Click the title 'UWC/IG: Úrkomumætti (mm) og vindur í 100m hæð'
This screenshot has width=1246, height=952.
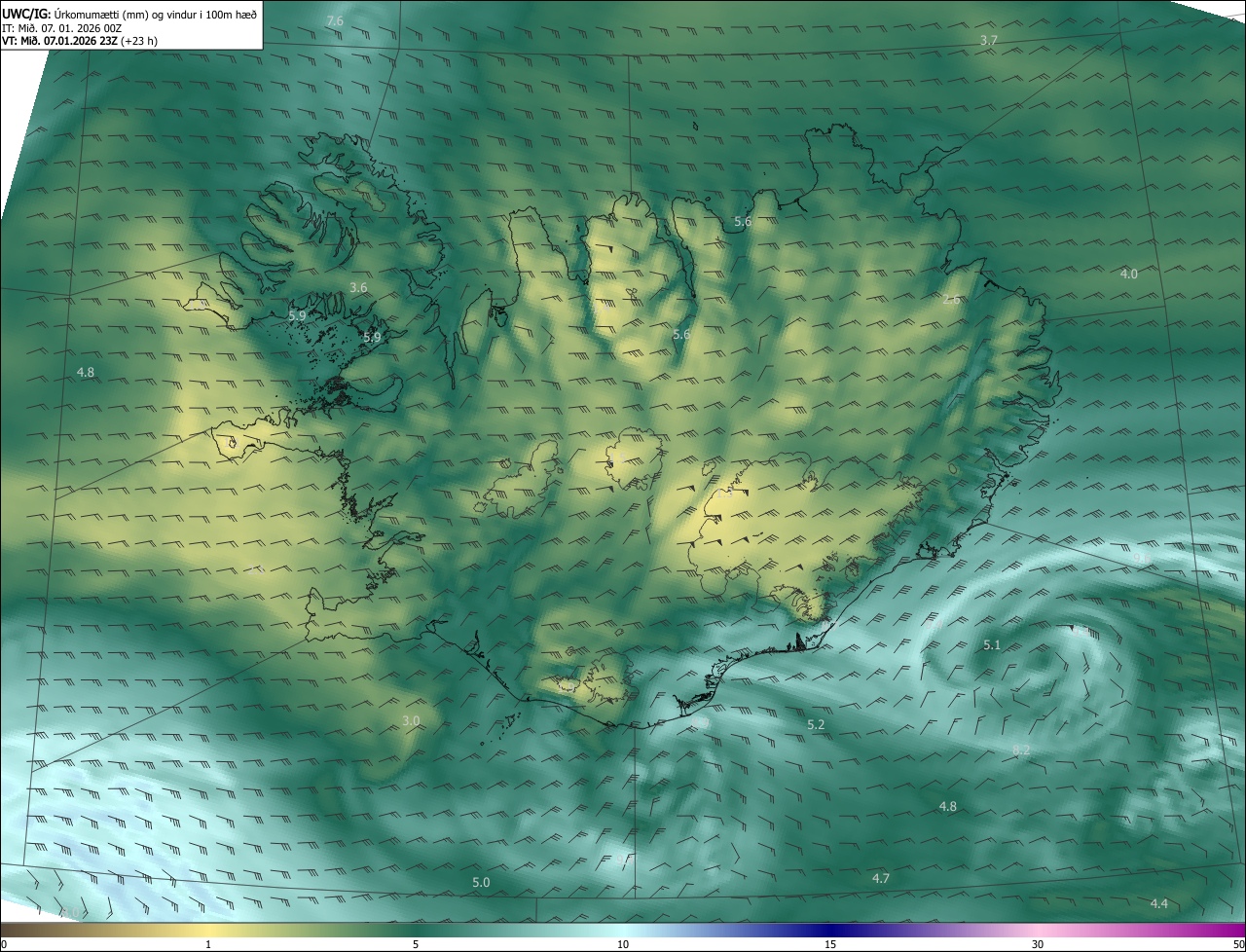(129, 14)
